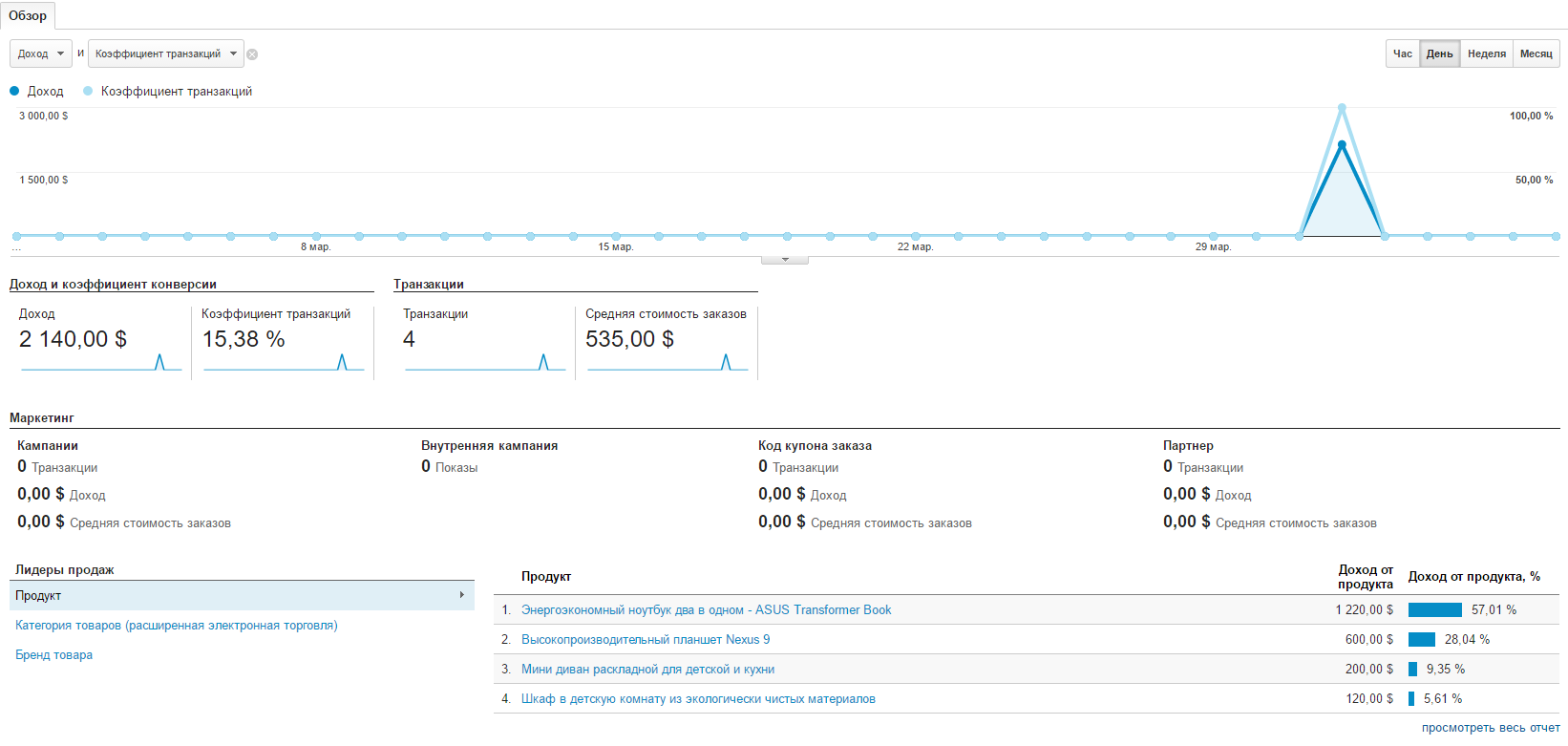
Task: Click просмотреть весь отчет link
Action: pyautogui.click(x=1491, y=728)
